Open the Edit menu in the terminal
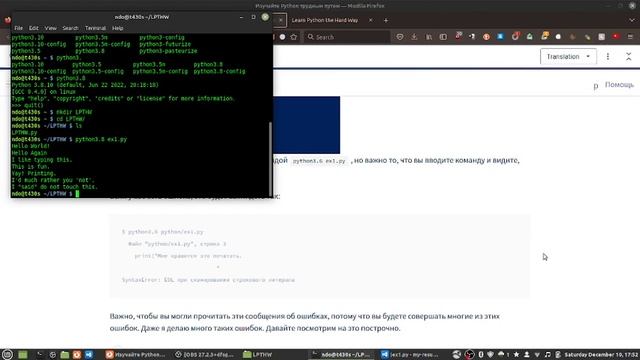 tap(33, 28)
